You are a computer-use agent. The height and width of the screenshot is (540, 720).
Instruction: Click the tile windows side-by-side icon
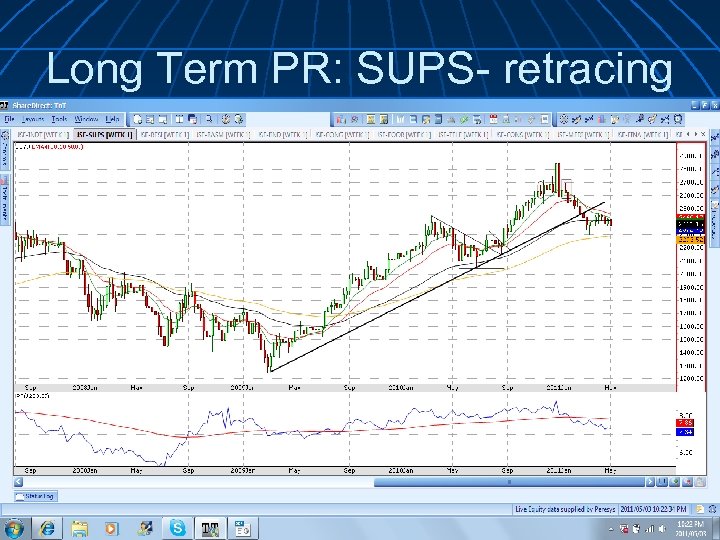[180, 119]
